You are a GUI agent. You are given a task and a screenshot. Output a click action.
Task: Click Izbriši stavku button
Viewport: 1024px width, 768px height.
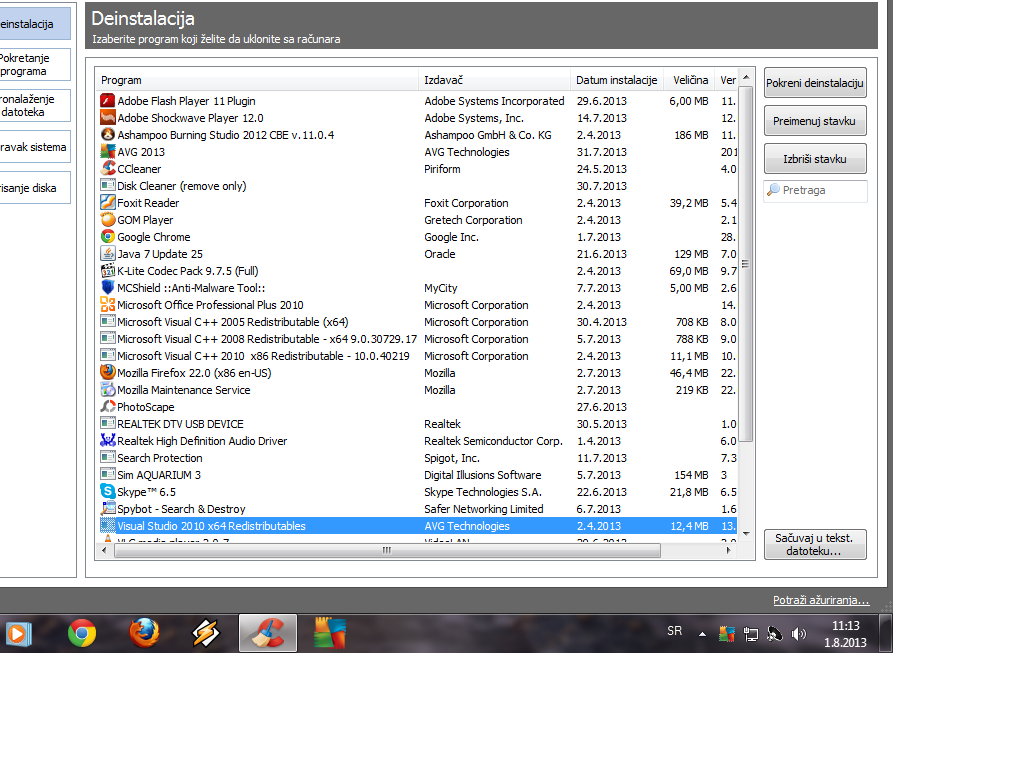click(x=815, y=159)
